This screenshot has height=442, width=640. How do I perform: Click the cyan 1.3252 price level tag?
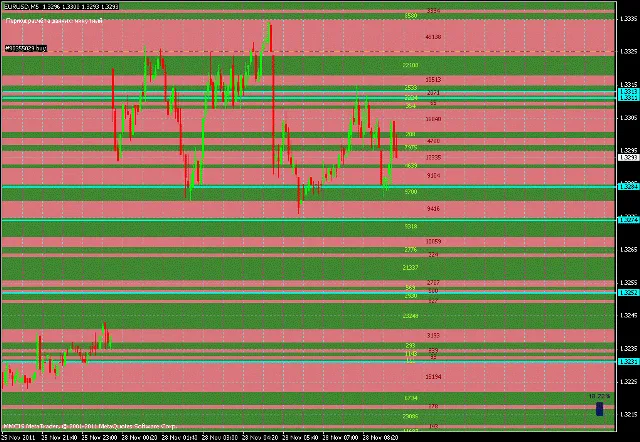pyautogui.click(x=629, y=293)
